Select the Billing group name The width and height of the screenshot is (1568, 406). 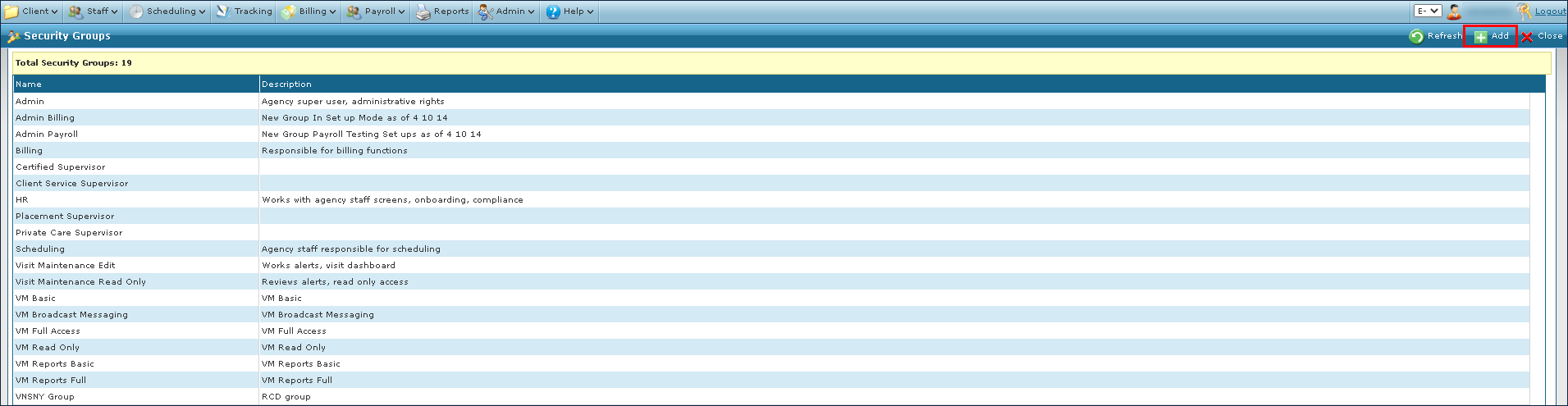click(29, 151)
